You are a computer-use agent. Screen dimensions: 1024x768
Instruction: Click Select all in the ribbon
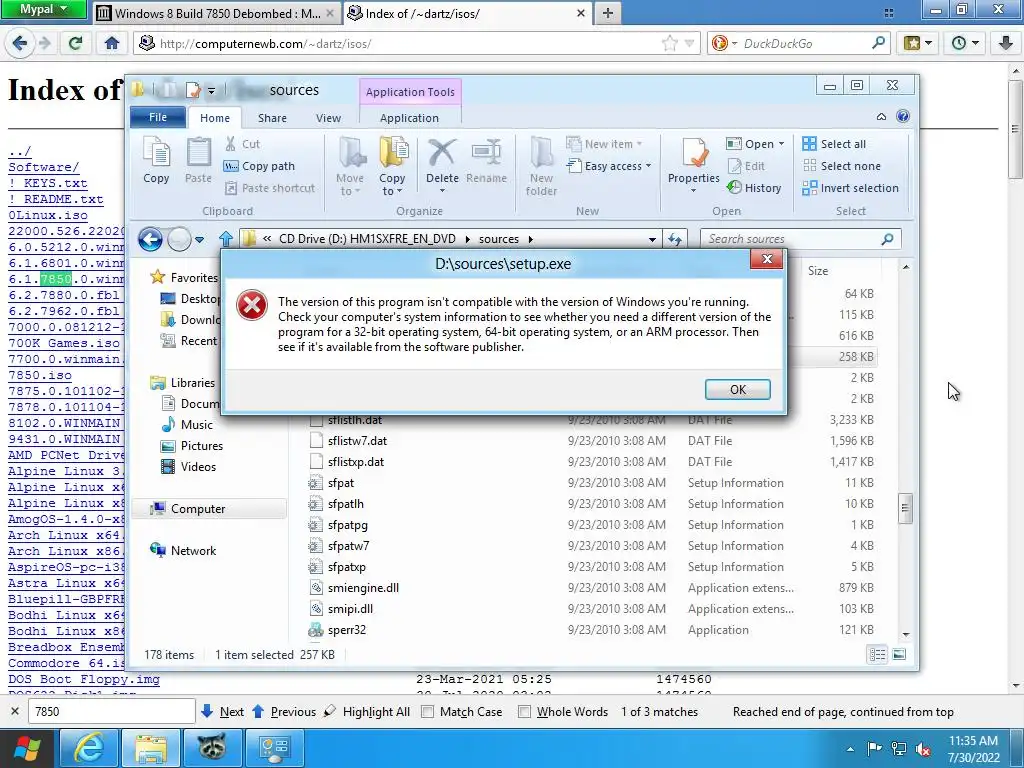[834, 144]
